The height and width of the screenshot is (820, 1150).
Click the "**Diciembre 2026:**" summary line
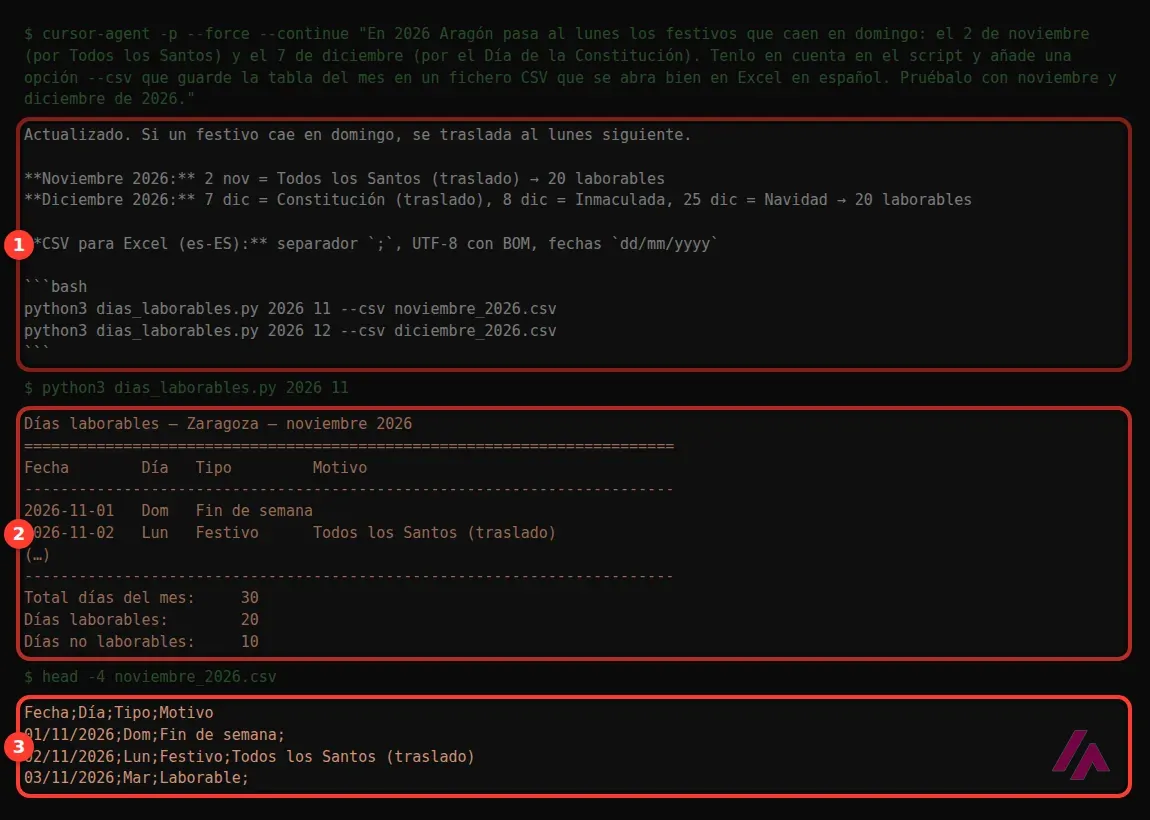pyautogui.click(x=497, y=199)
